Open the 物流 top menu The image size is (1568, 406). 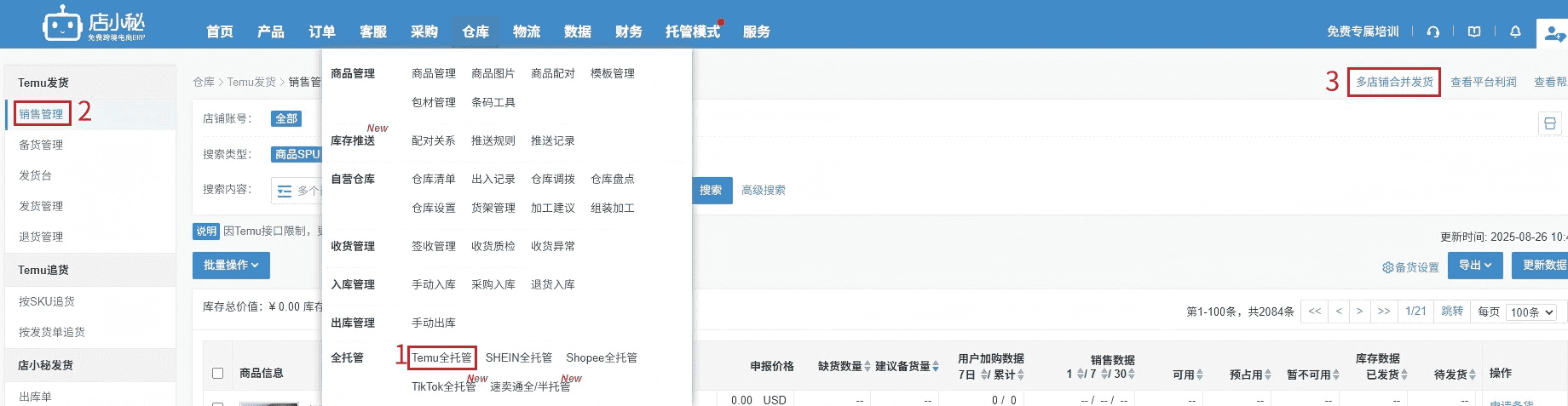tap(527, 31)
